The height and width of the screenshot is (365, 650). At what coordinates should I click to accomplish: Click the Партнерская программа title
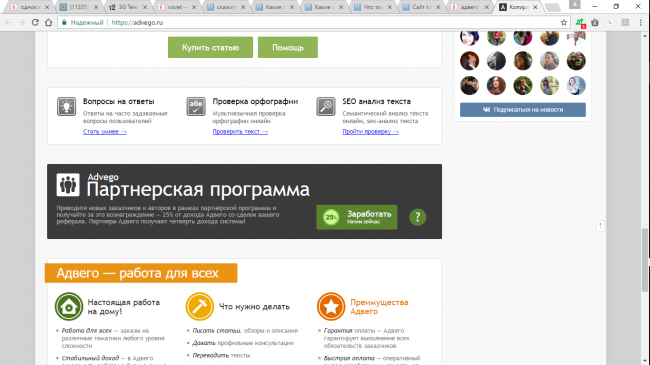pyautogui.click(x=198, y=190)
